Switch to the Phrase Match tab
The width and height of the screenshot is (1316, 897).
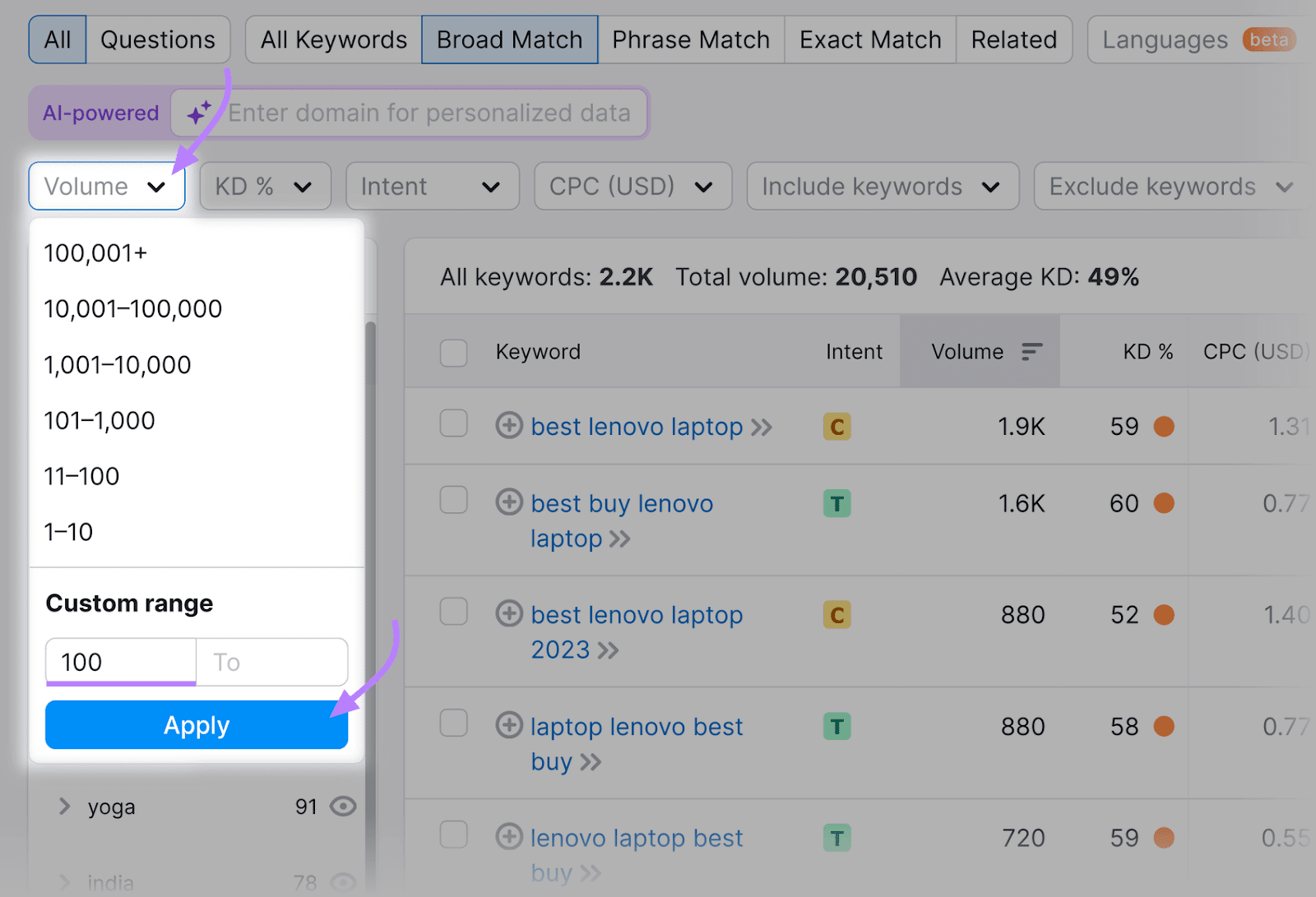coord(691,39)
